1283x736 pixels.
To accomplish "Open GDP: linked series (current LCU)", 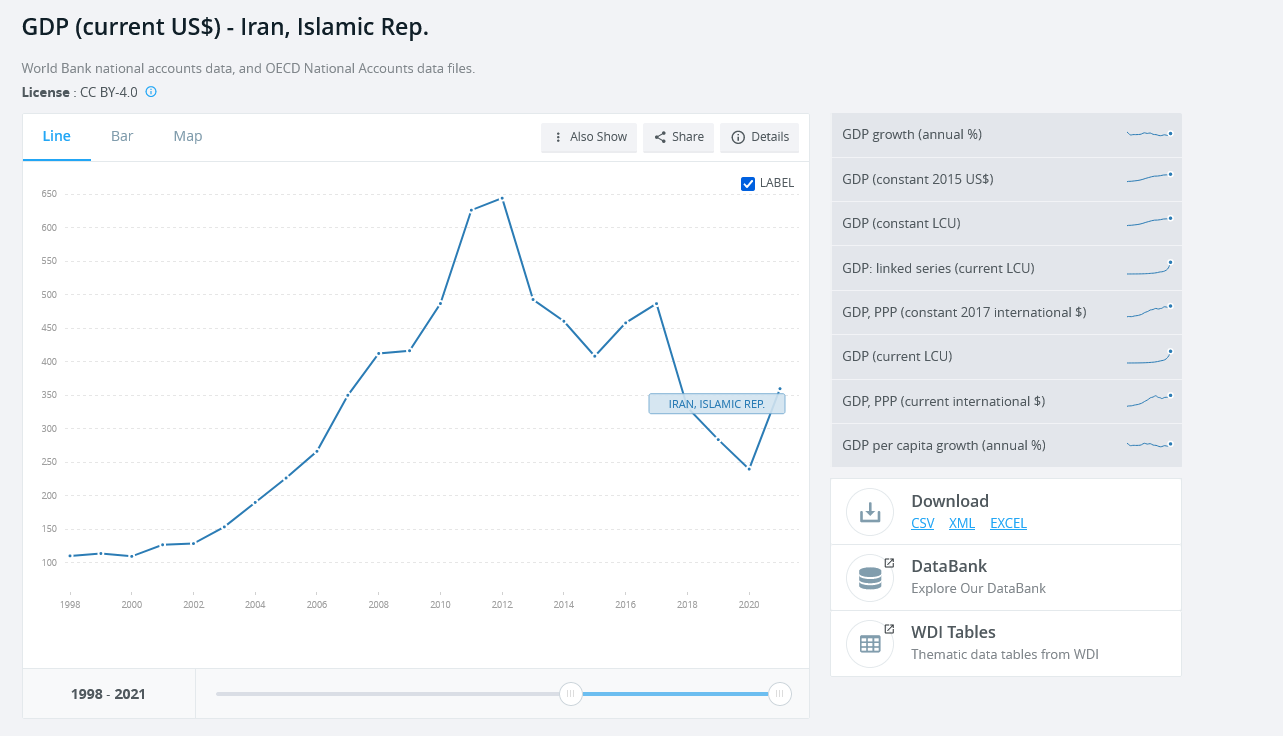I will 1007,268.
